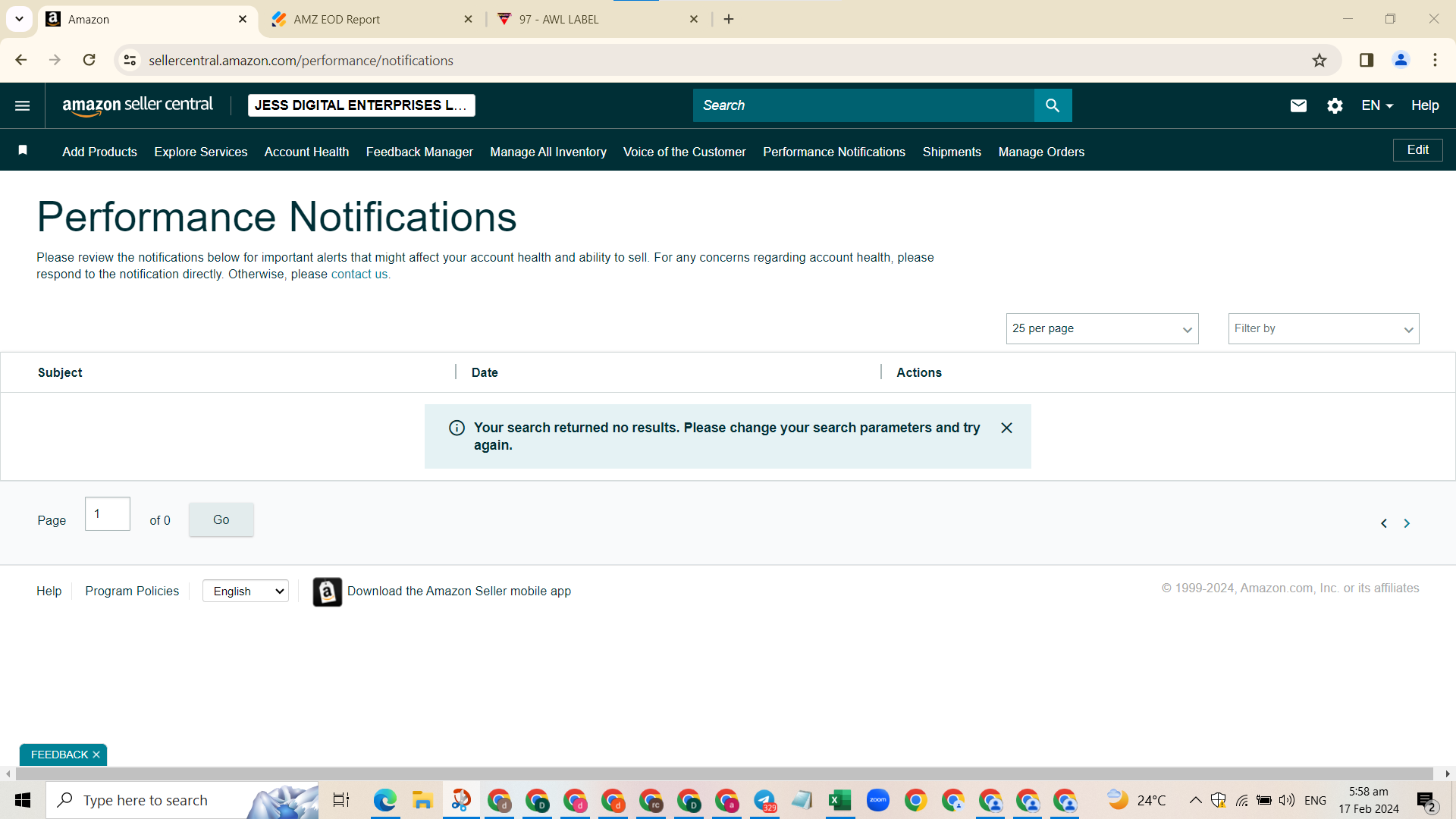Switch to the AMZ EOD Report tab
The width and height of the screenshot is (1456, 819).
pos(372,19)
